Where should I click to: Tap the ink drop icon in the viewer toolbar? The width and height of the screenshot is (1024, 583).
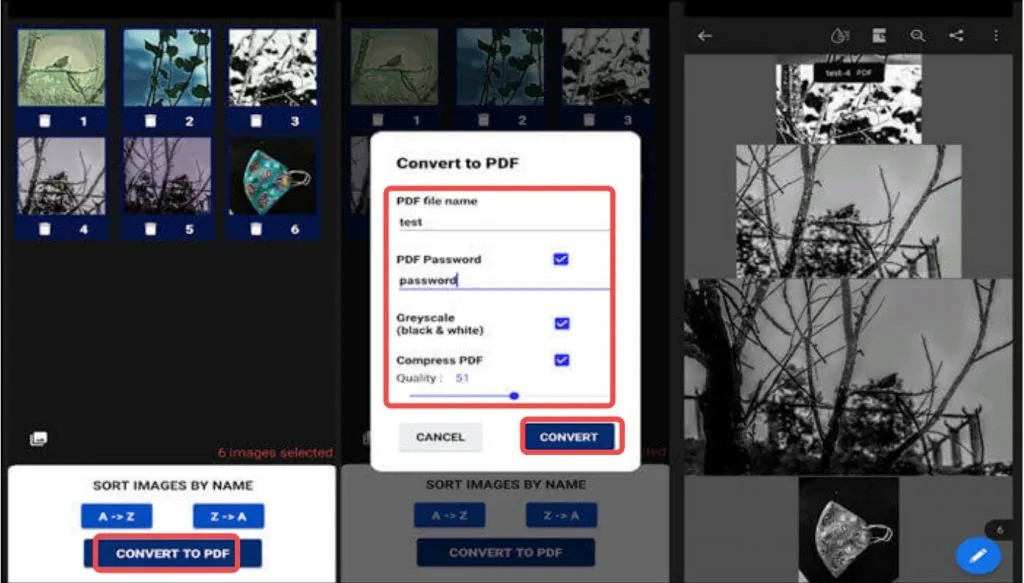(x=840, y=35)
